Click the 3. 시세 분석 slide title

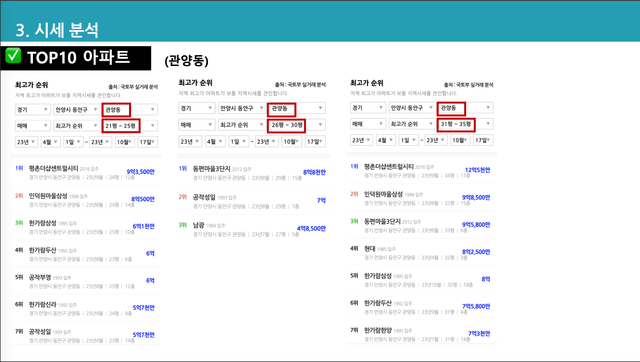(x=57, y=30)
